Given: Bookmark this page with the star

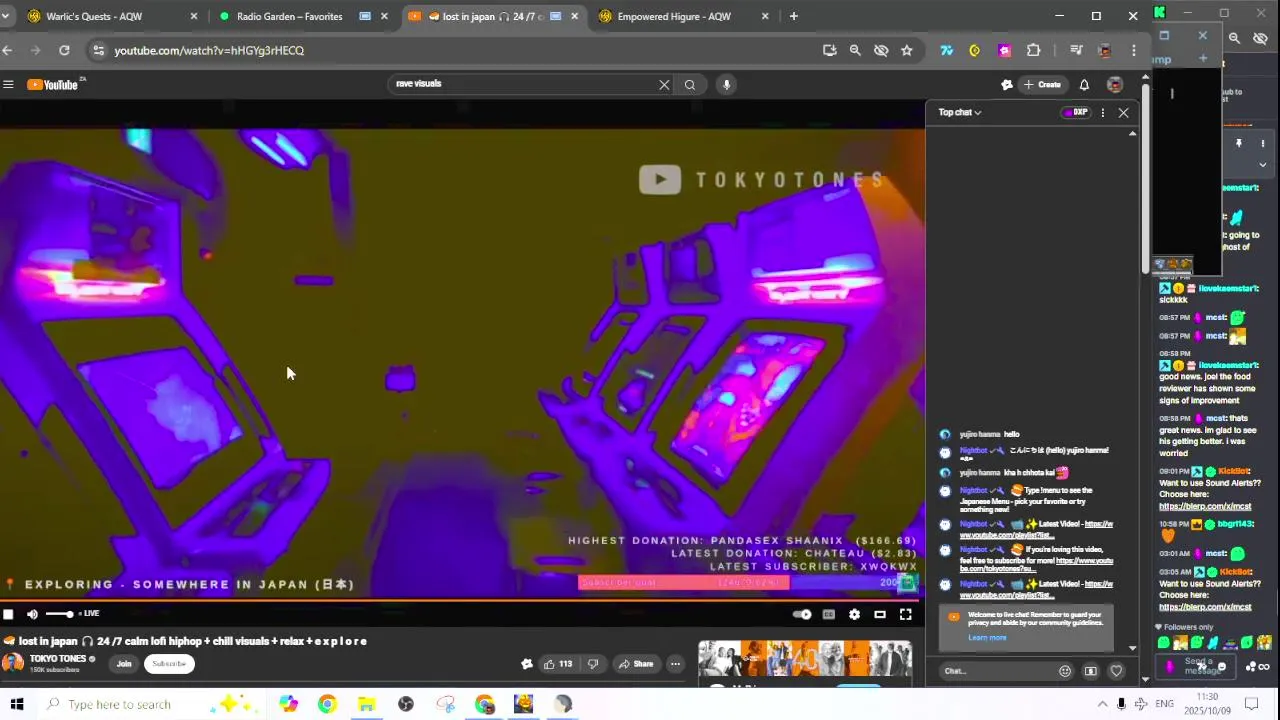Looking at the screenshot, I should pos(906,50).
